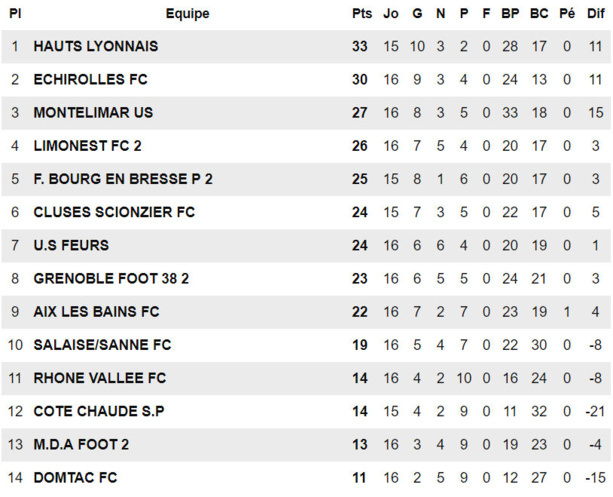This screenshot has width=613, height=497.
Task: Select the ECHIROLLES FC team row
Action: point(91,79)
